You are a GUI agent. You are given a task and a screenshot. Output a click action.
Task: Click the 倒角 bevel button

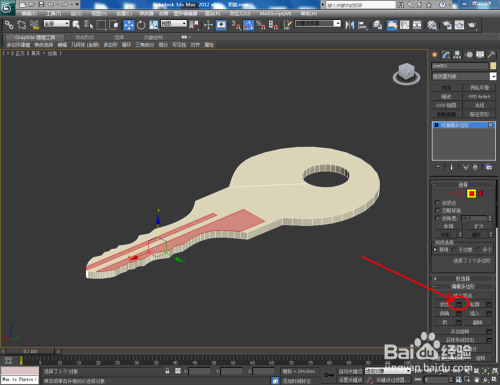tap(445, 313)
